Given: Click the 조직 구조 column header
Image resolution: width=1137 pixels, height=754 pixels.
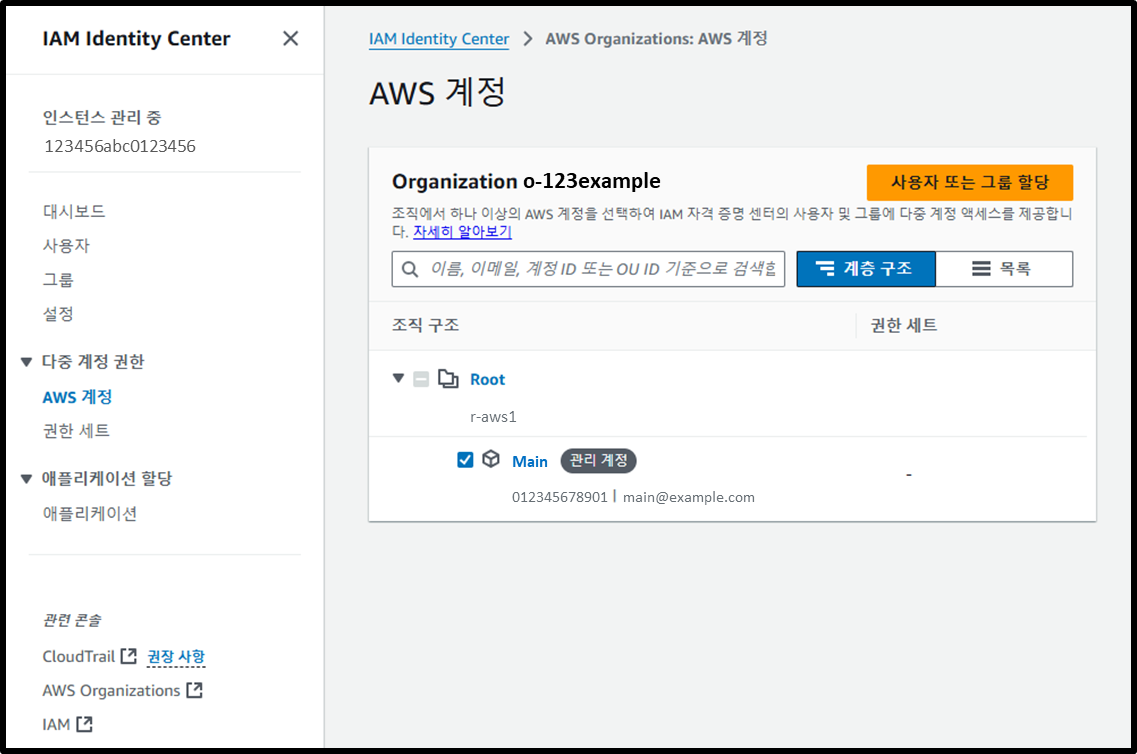Looking at the screenshot, I should coord(426,325).
